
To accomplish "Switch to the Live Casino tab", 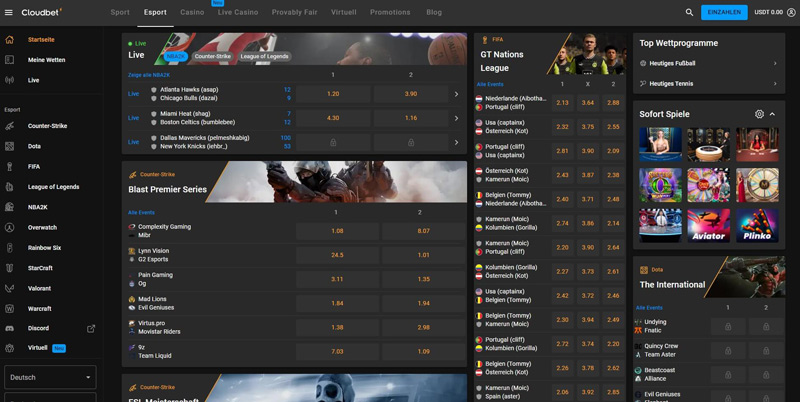I will 238,12.
